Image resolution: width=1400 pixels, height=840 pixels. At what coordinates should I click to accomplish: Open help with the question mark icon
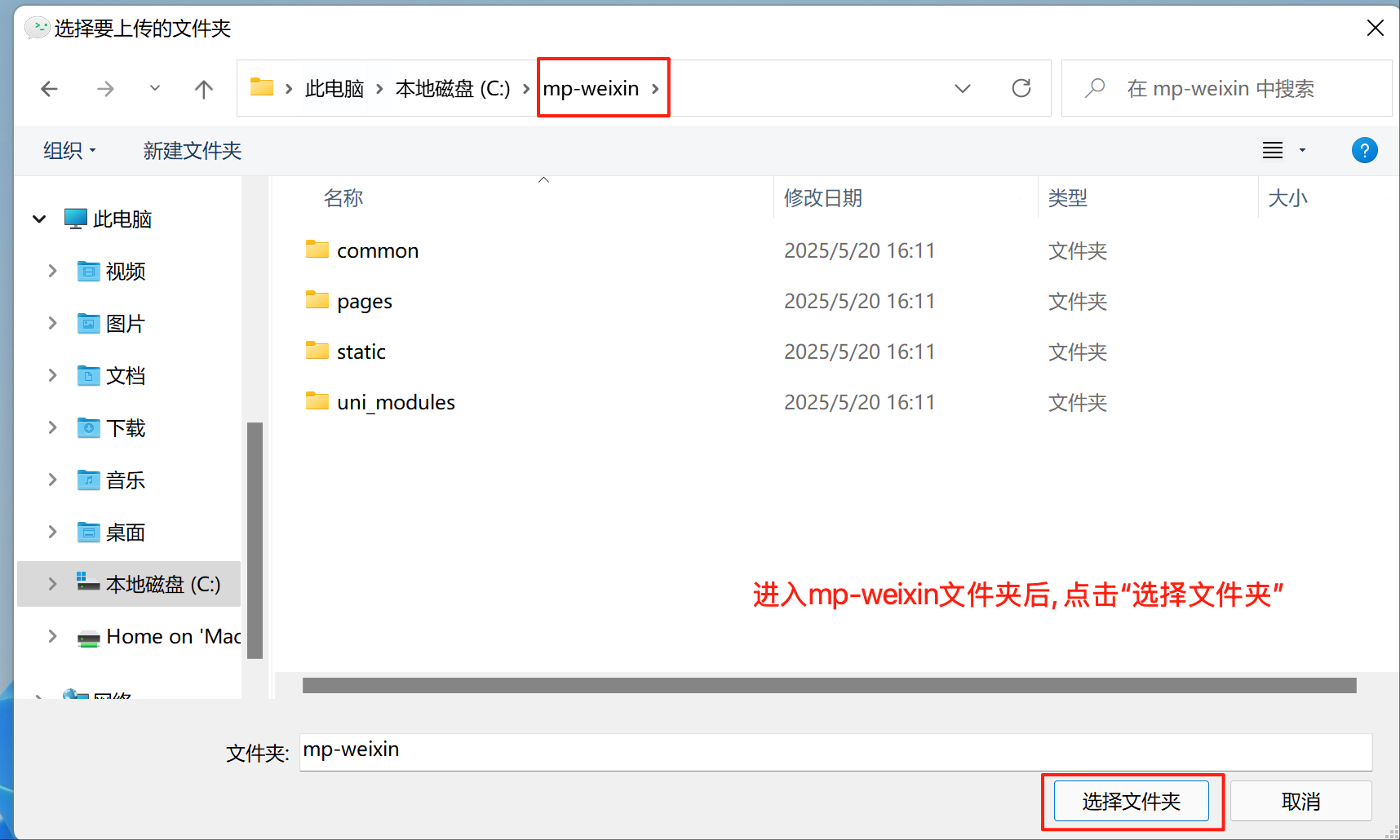coord(1365,150)
